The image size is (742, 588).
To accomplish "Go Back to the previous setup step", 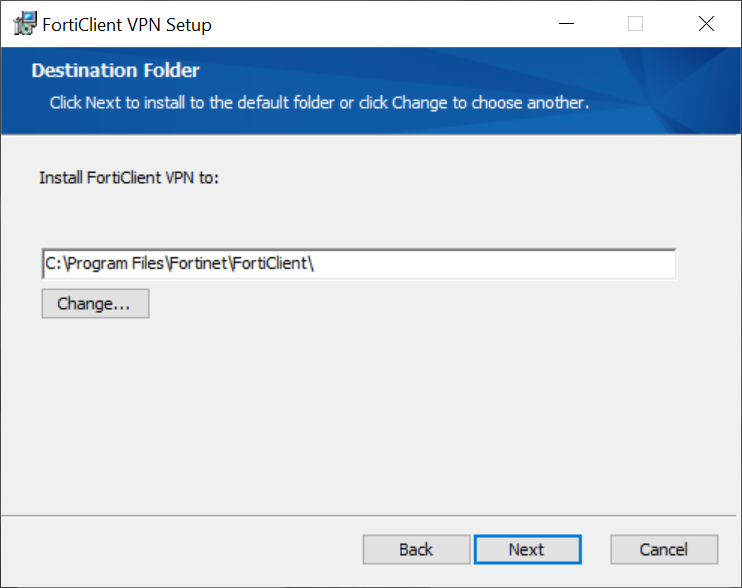I will (416, 549).
